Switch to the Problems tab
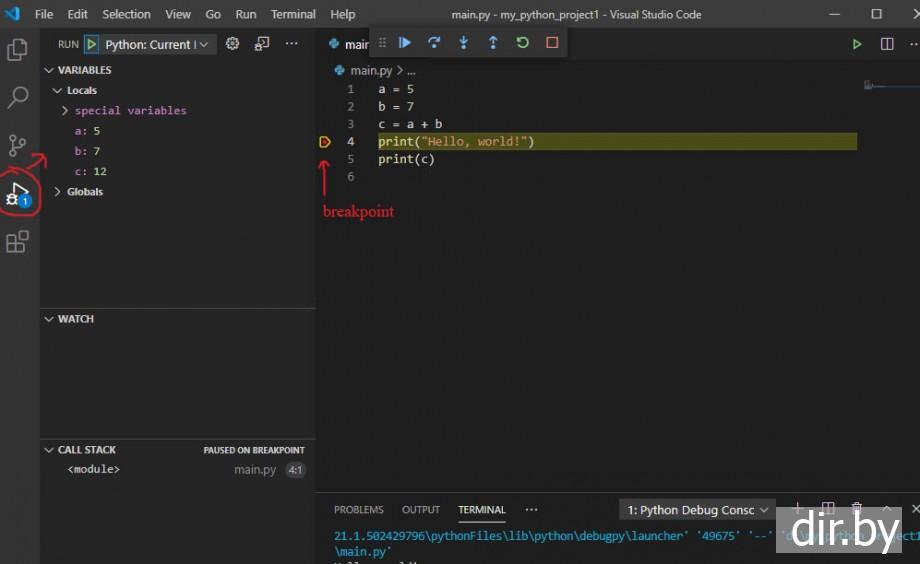Viewport: 920px width, 564px height. [358, 510]
